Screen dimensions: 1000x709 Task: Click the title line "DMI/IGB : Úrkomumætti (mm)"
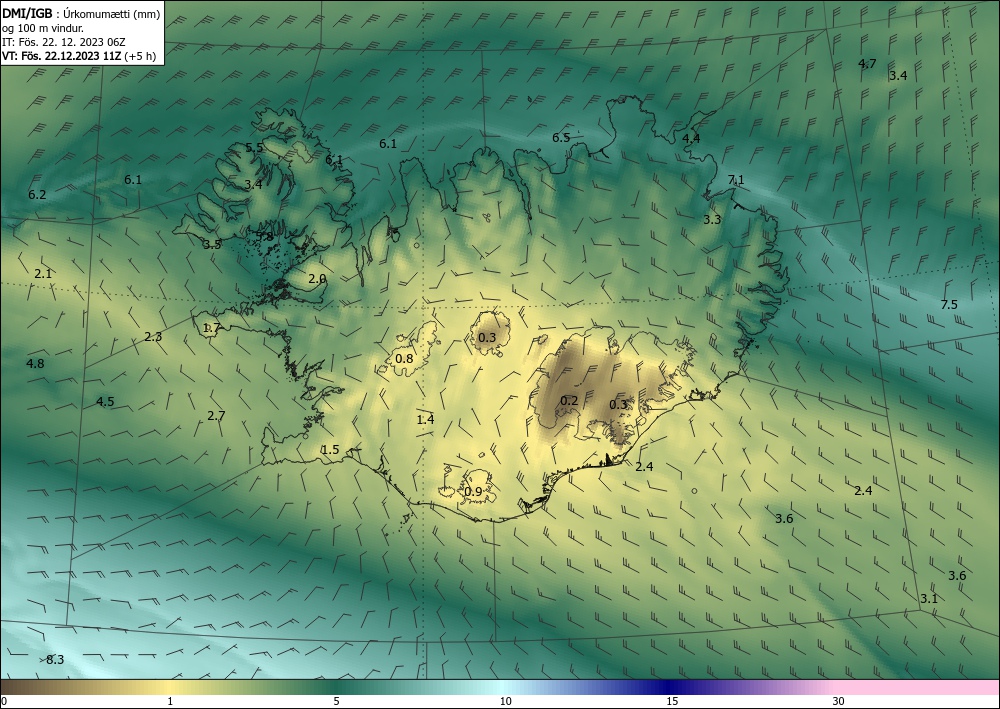(x=81, y=14)
